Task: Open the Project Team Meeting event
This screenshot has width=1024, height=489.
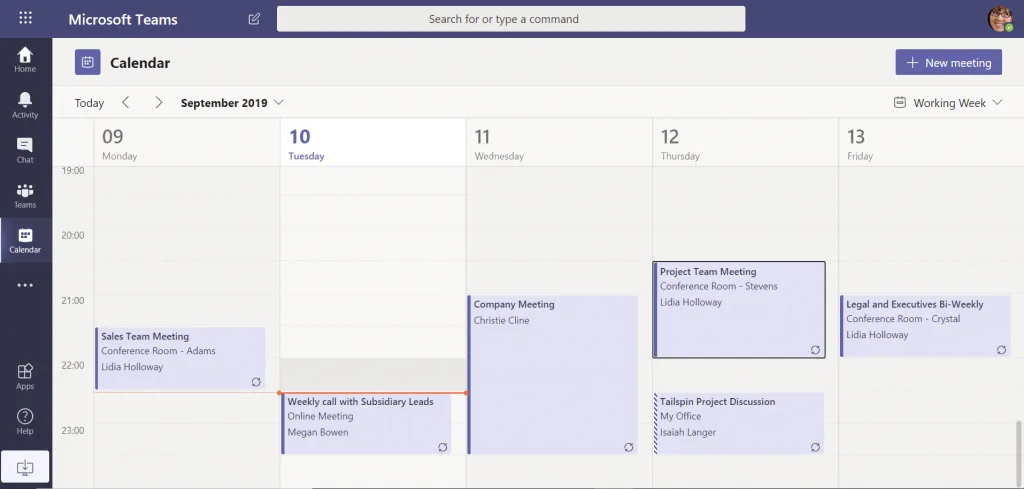Action: pyautogui.click(x=739, y=309)
